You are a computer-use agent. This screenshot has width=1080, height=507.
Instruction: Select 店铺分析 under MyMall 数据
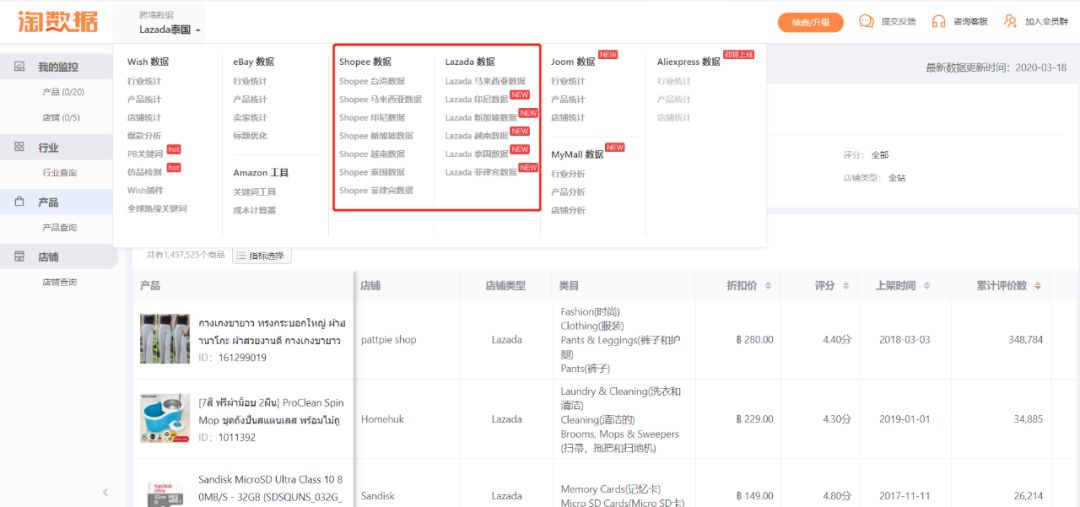[568, 210]
